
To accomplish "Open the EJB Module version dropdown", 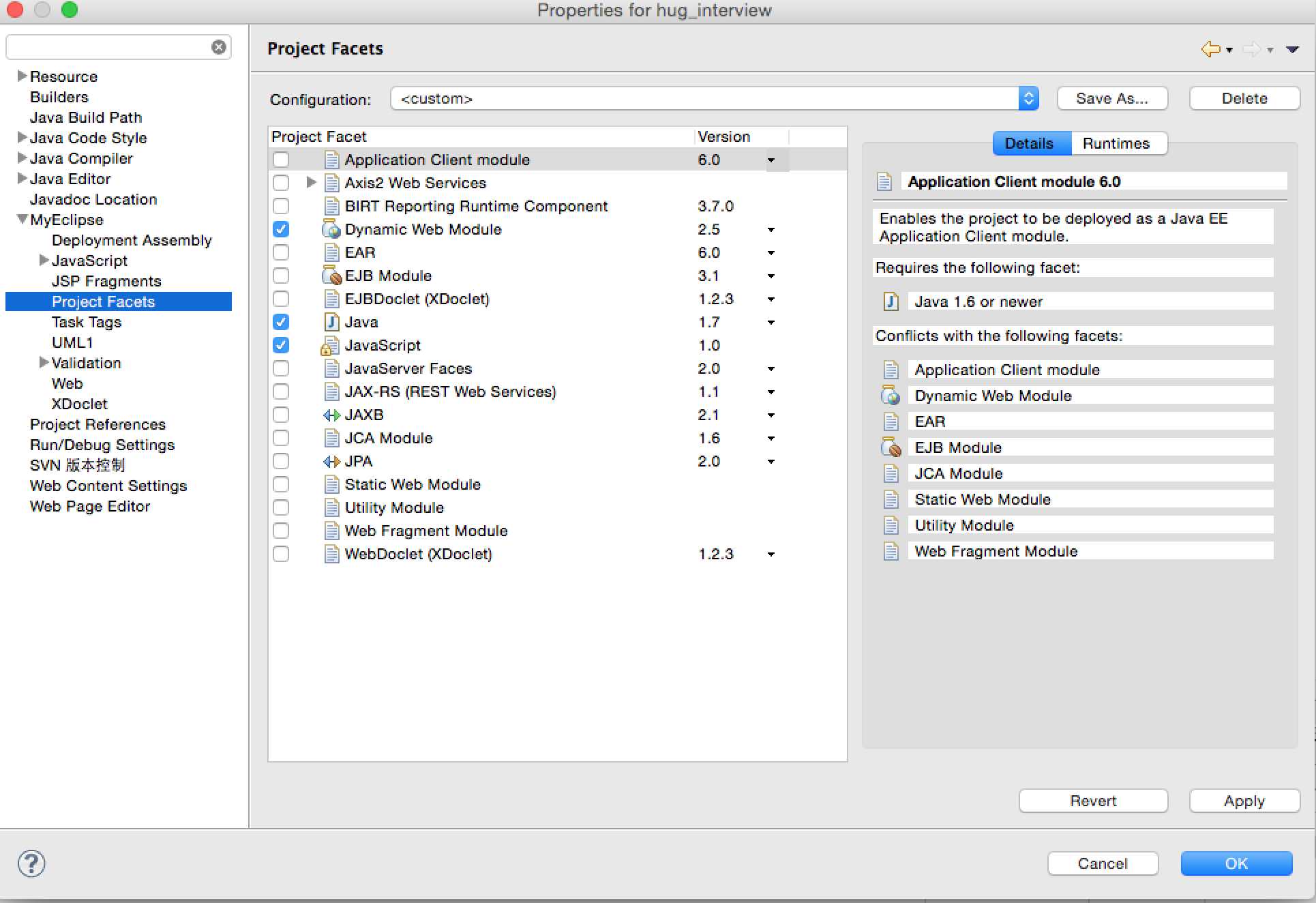I will click(771, 276).
